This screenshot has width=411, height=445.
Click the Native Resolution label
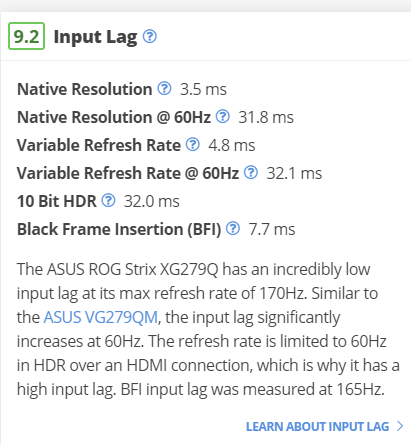coord(85,89)
